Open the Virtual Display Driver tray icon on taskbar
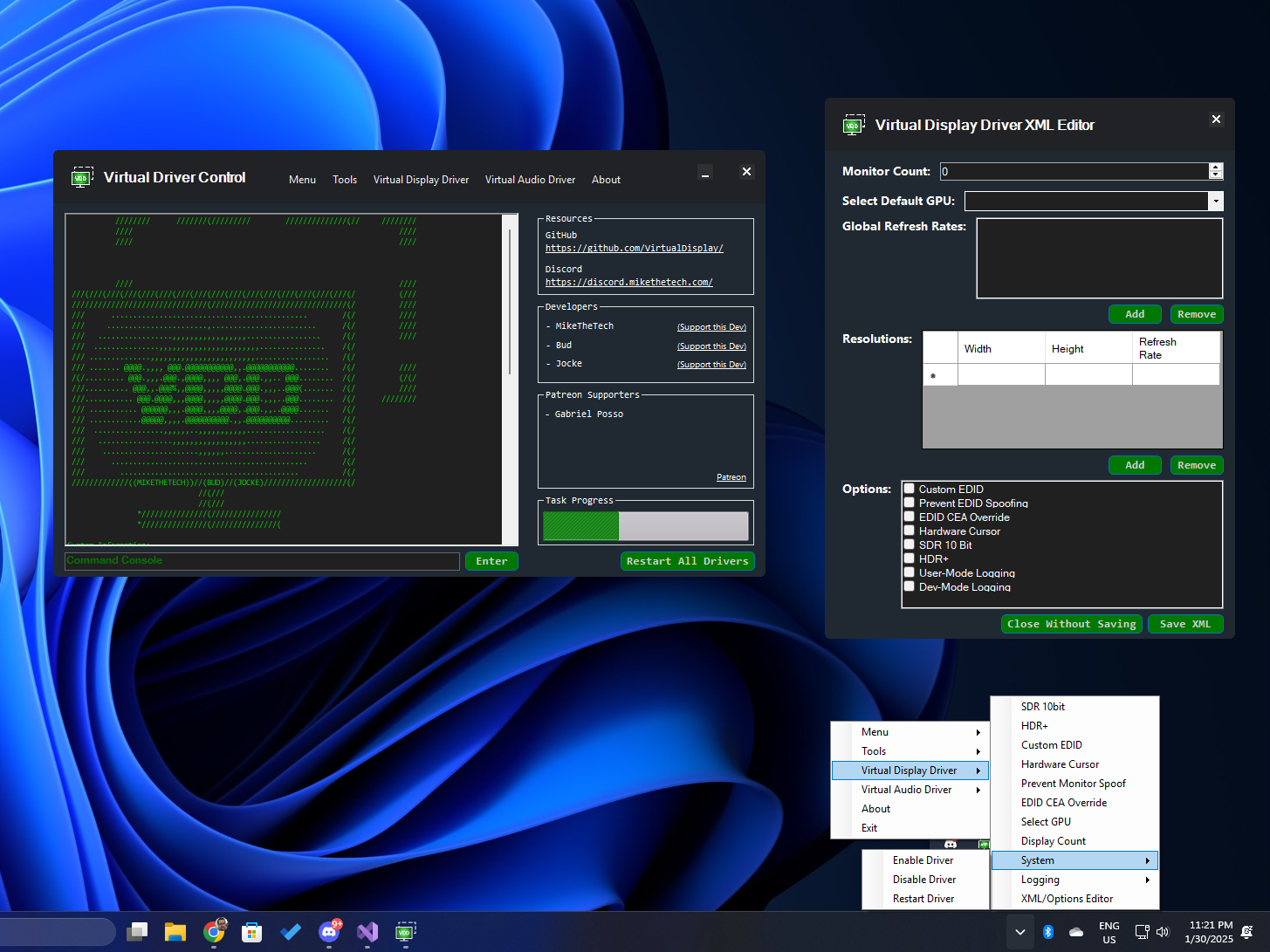Screen dimensions: 1270x952 coord(405,932)
